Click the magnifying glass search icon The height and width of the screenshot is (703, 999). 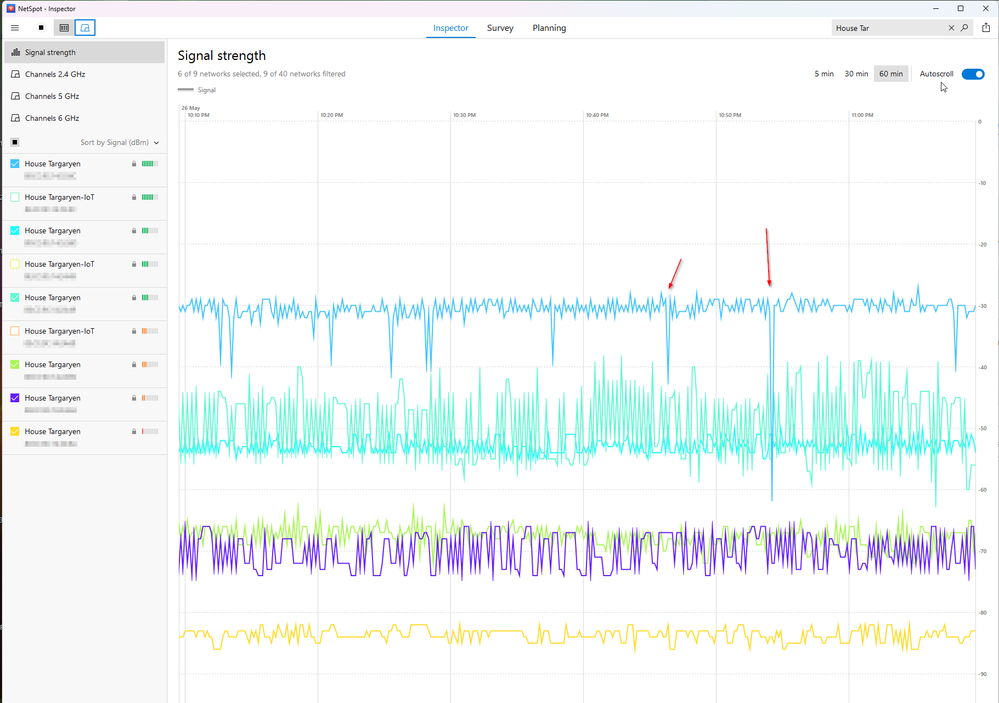click(x=965, y=28)
